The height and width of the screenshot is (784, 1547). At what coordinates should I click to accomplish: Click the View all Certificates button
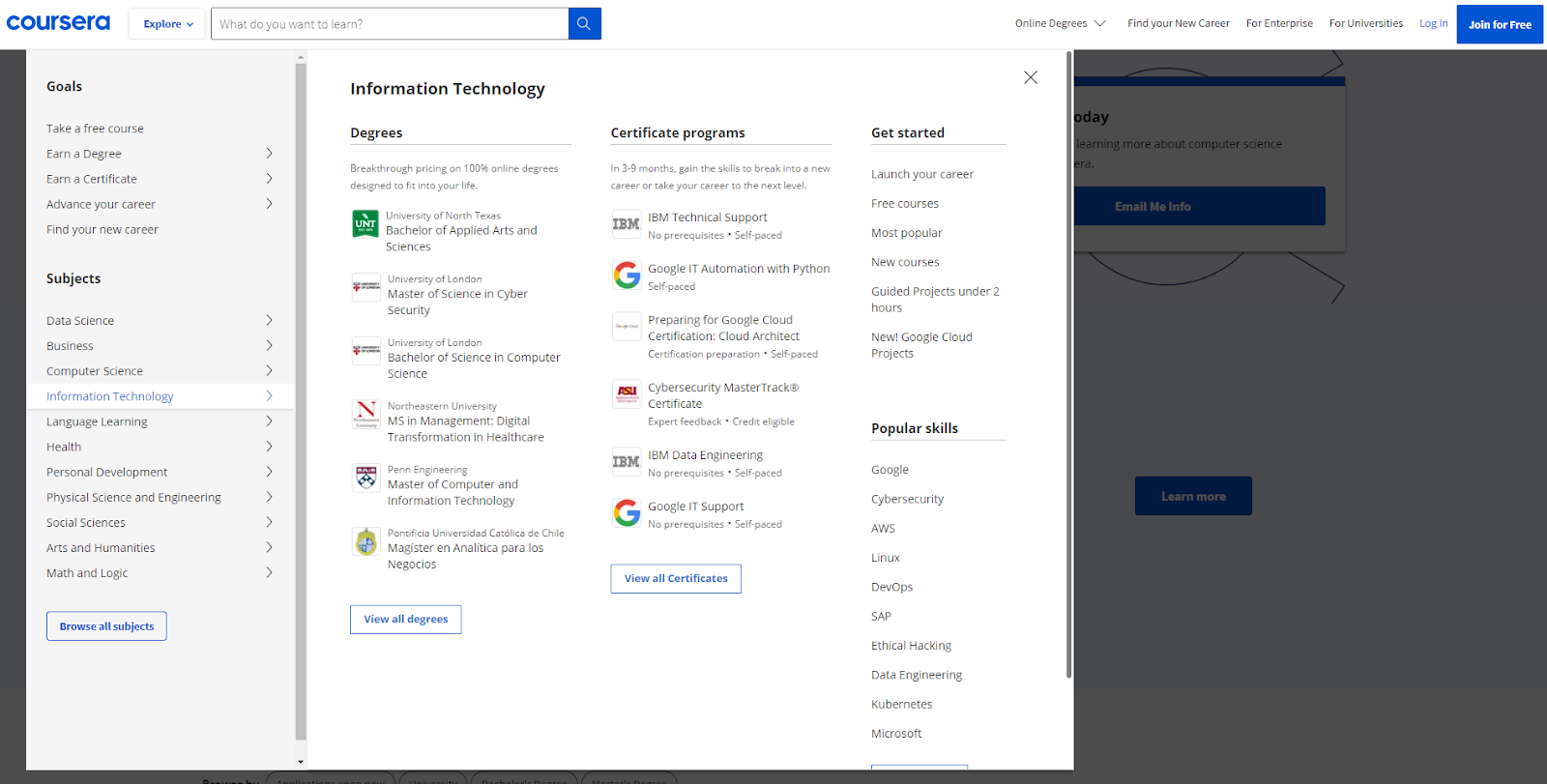pos(676,579)
